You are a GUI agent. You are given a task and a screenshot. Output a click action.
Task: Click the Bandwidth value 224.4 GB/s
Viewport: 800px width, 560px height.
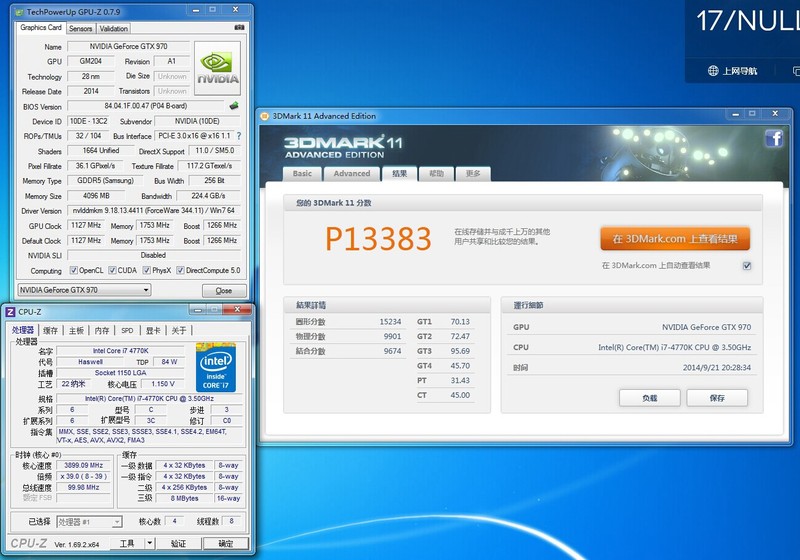[x=208, y=195]
